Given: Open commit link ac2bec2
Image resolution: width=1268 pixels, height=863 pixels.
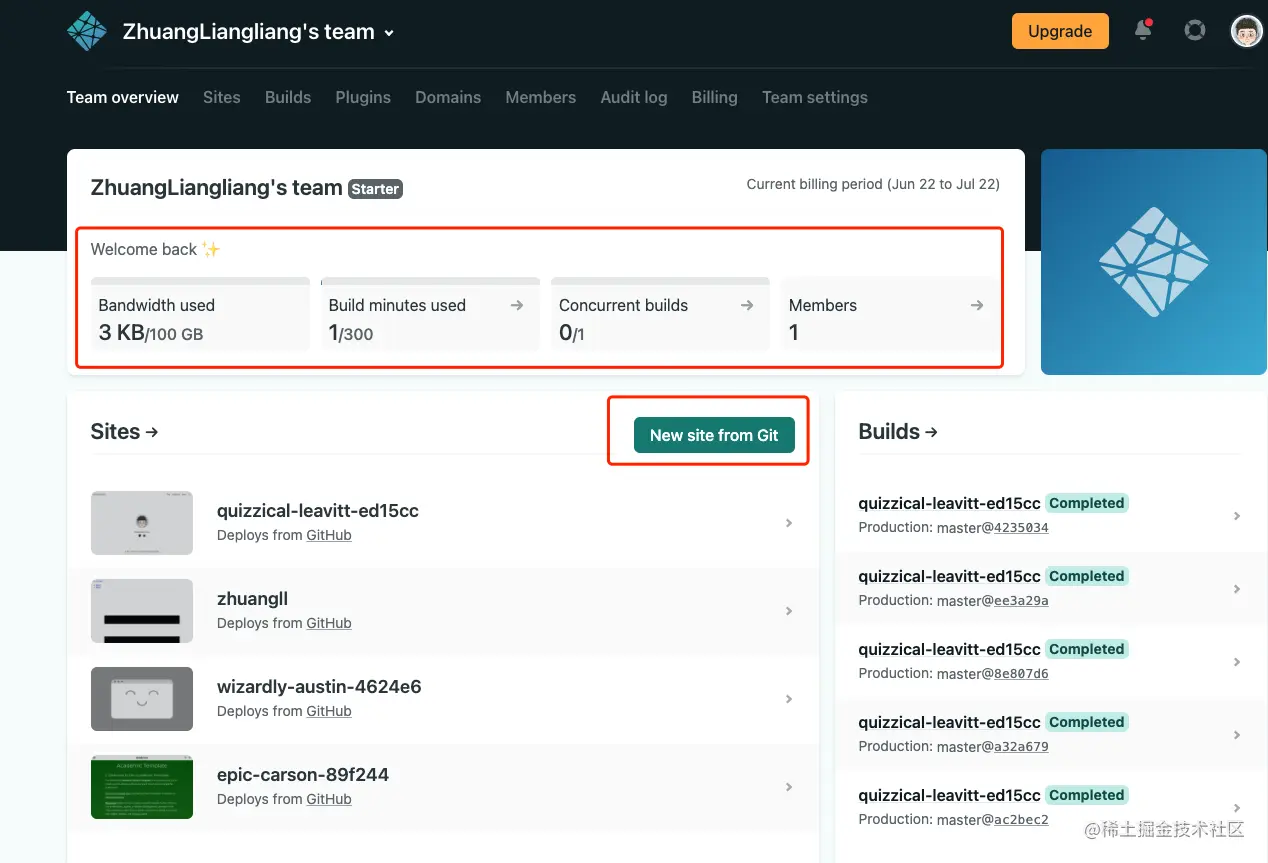Looking at the screenshot, I should [x=1021, y=819].
